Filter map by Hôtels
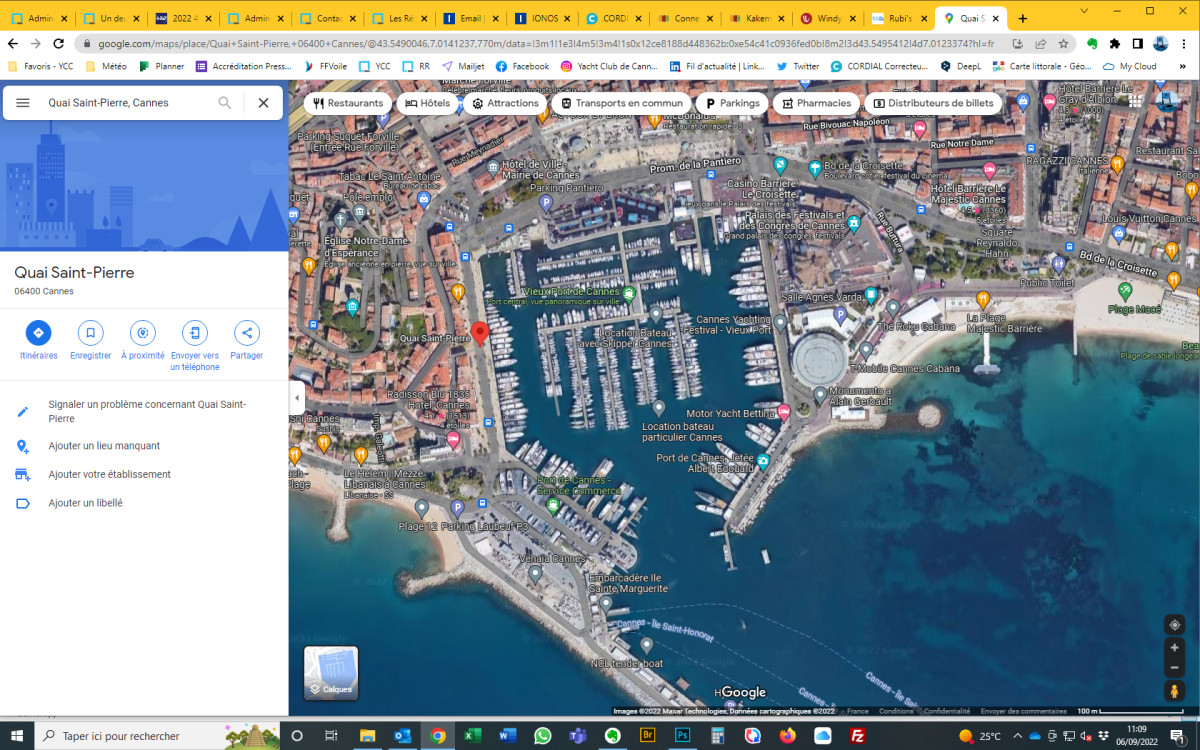1200x750 pixels. tap(427, 103)
